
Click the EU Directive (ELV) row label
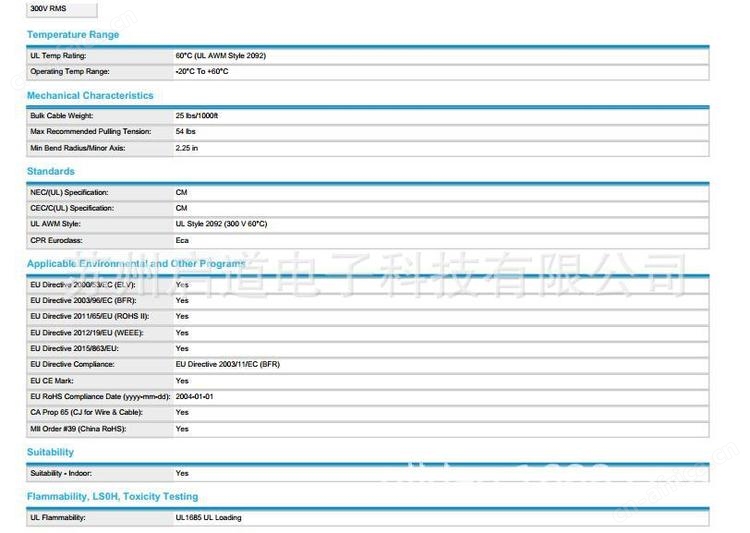point(83,285)
